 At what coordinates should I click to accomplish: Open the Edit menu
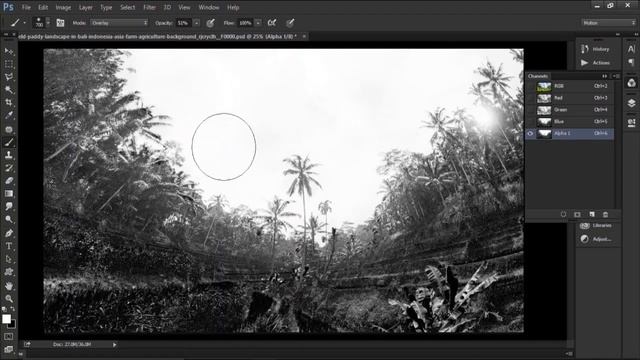[x=43, y=7]
